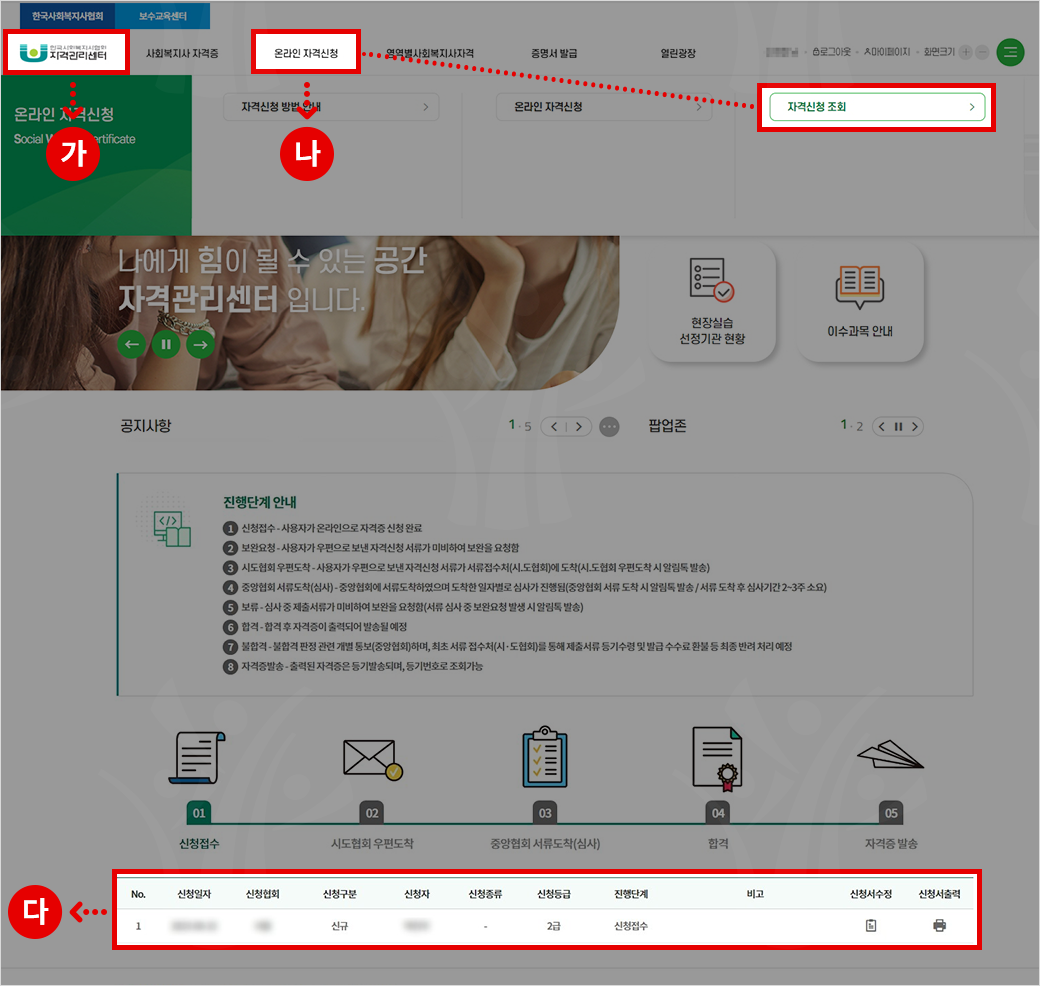Pause the main banner slideshow
Screen dimensions: 1040x986
(166, 345)
